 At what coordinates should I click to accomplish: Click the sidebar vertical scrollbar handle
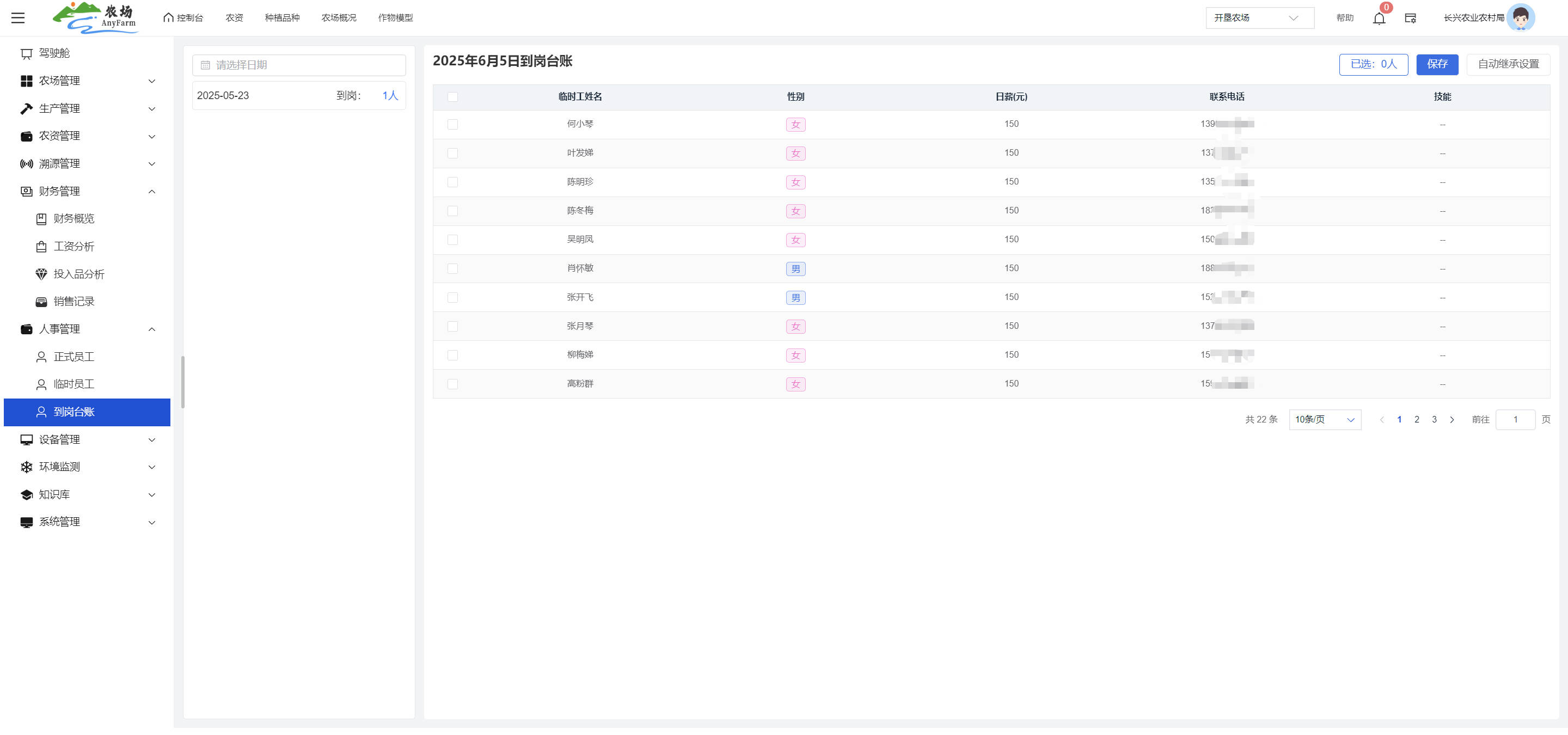pos(182,382)
